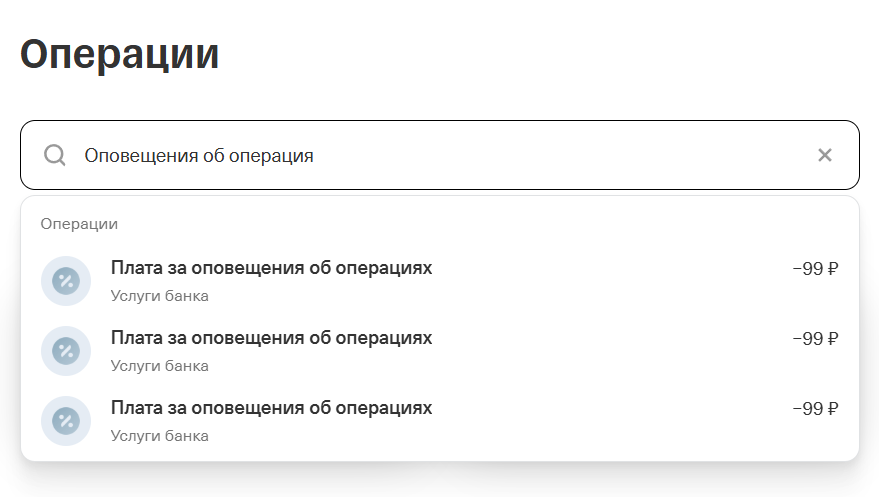879x497 pixels.
Task: Click the second result's percent icon
Action: (66, 351)
